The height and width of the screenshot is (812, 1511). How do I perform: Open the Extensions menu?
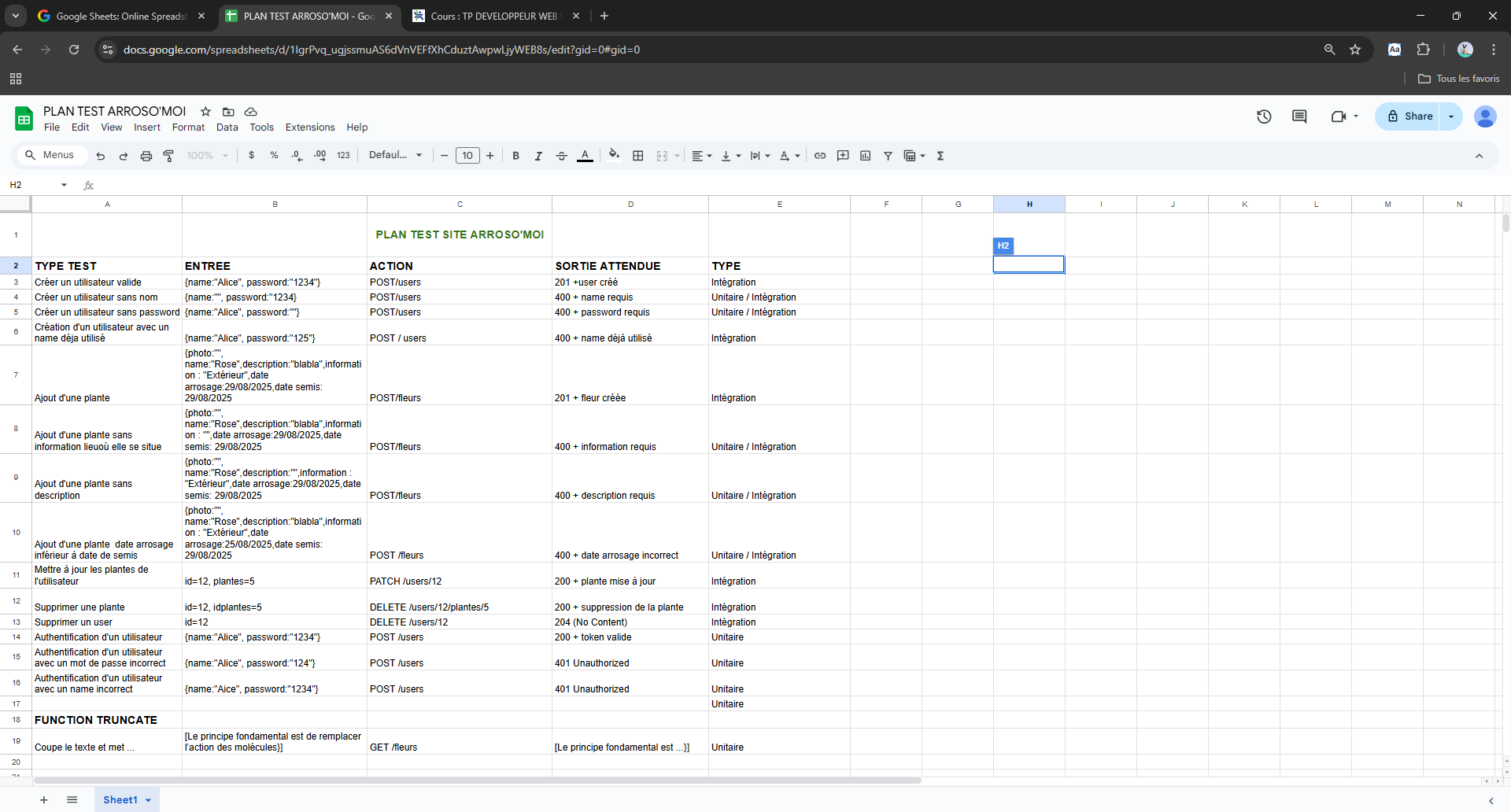[309, 127]
